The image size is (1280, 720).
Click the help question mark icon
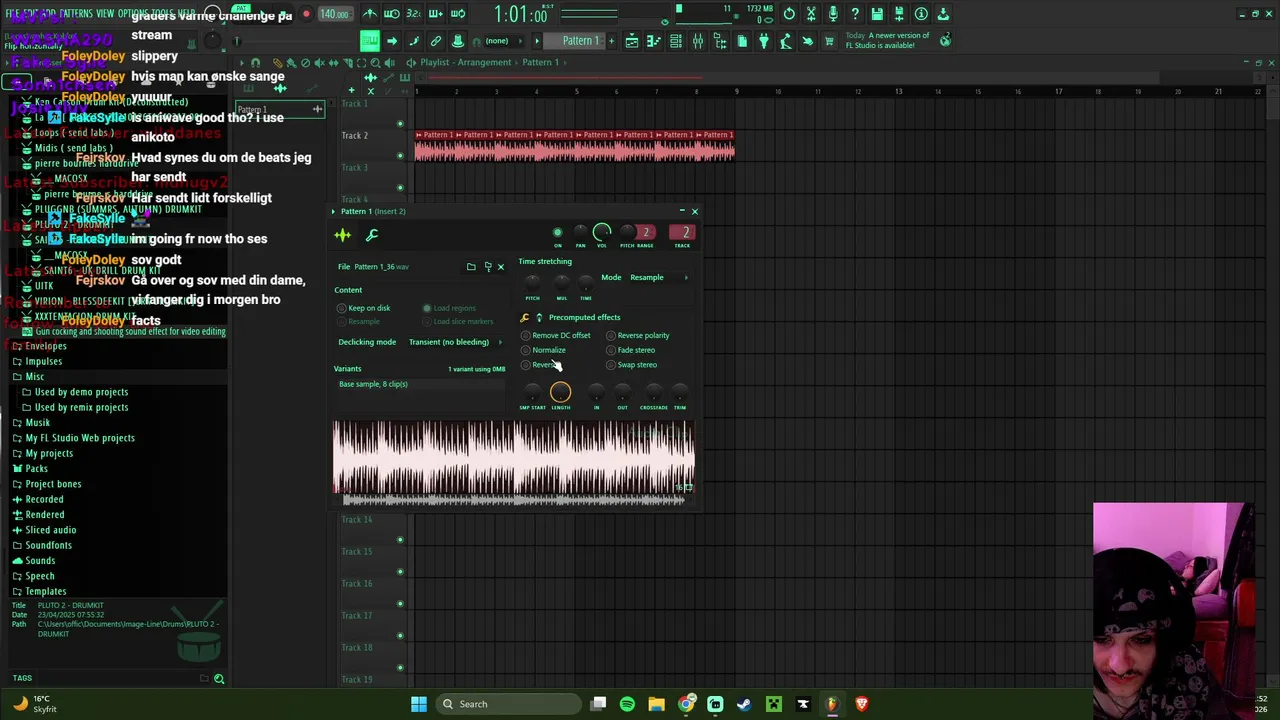855,14
